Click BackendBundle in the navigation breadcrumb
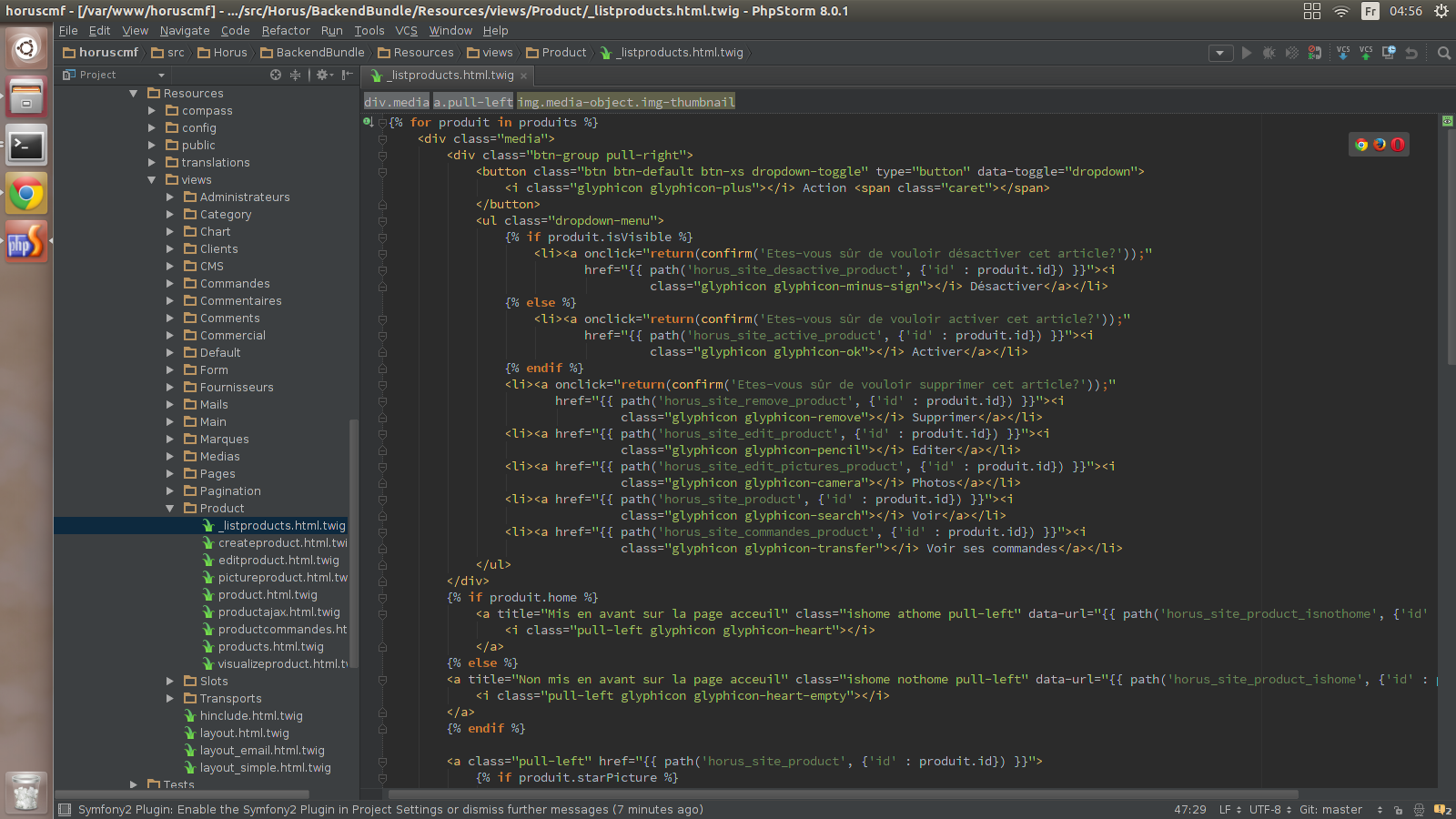The width and height of the screenshot is (1456, 819). (x=319, y=53)
